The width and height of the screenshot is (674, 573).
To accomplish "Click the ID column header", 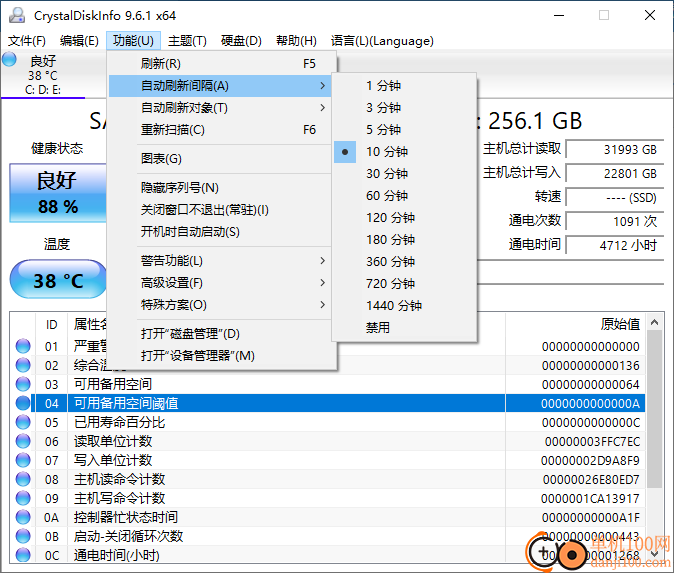I will tap(52, 325).
